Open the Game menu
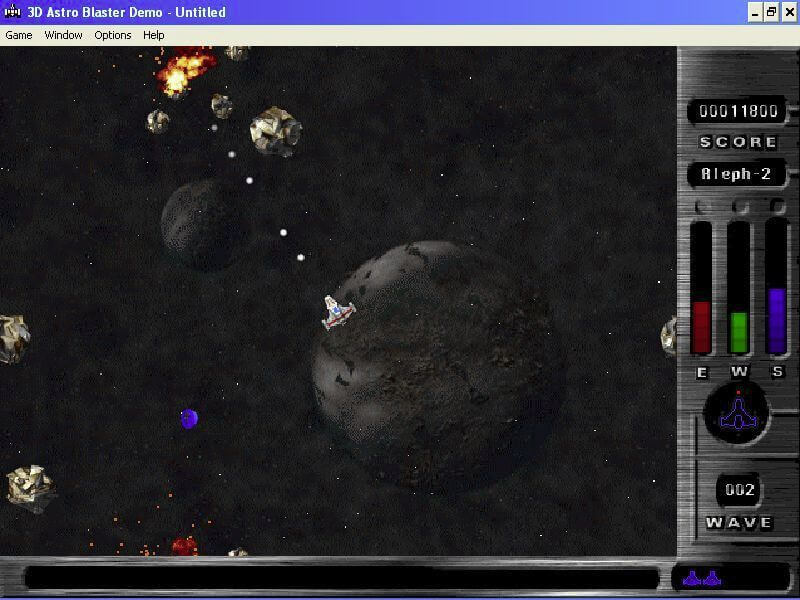Screen dimensions: 800x600 point(19,35)
